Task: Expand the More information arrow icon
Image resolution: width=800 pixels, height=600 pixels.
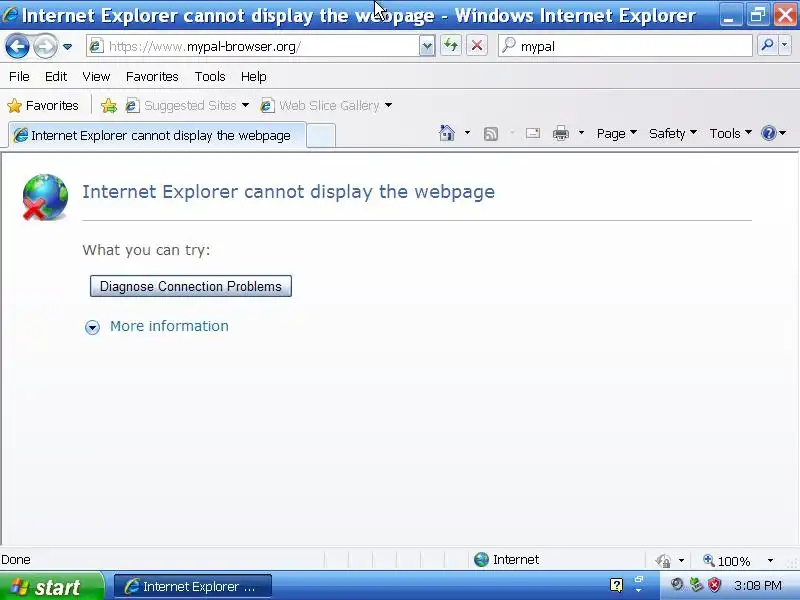Action: coord(92,327)
